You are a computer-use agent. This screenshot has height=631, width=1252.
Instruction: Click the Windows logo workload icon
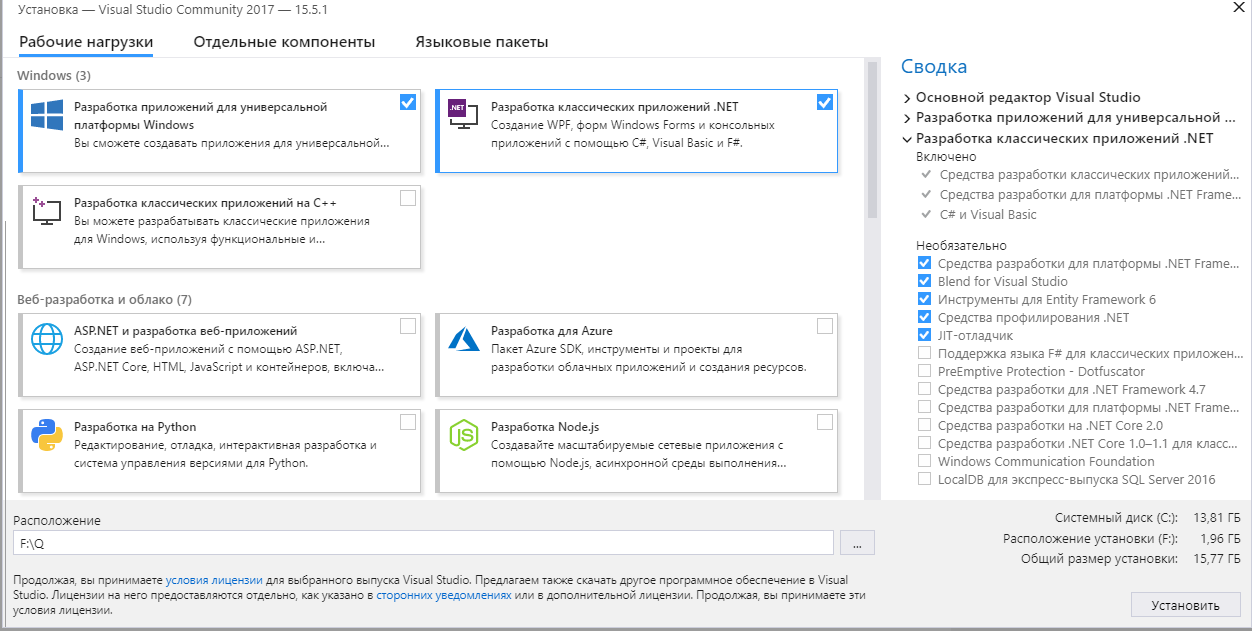click(x=46, y=116)
